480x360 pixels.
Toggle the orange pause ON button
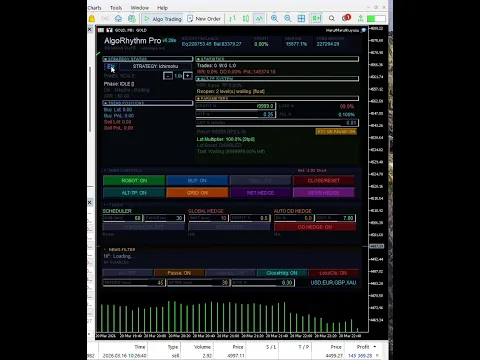(x=336, y=132)
